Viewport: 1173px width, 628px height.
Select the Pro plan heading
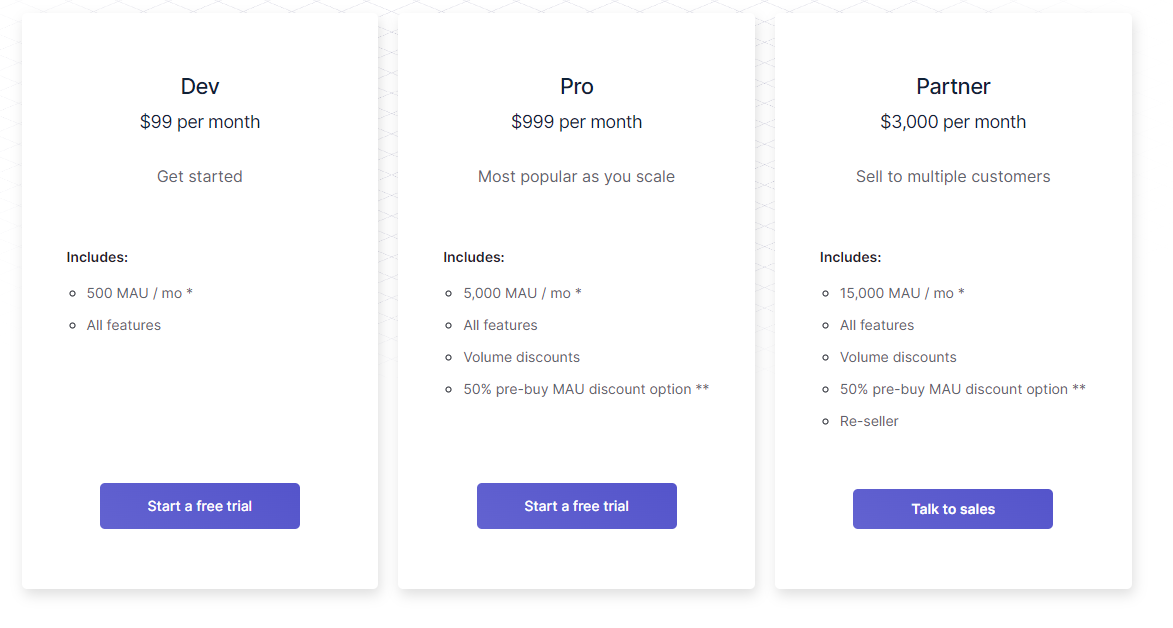pos(577,86)
